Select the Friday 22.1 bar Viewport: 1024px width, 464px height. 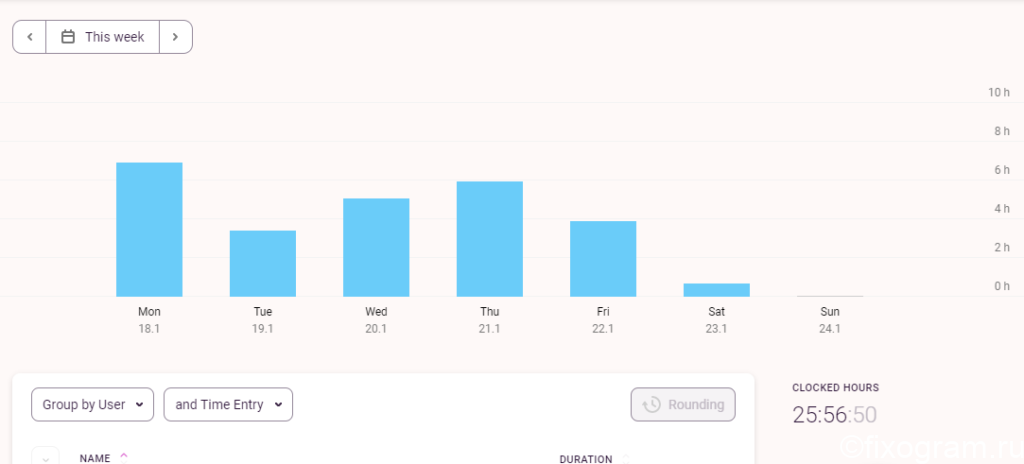coord(603,259)
